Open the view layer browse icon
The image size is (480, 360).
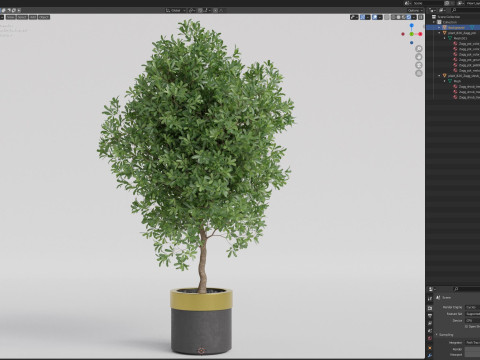coord(461,3)
